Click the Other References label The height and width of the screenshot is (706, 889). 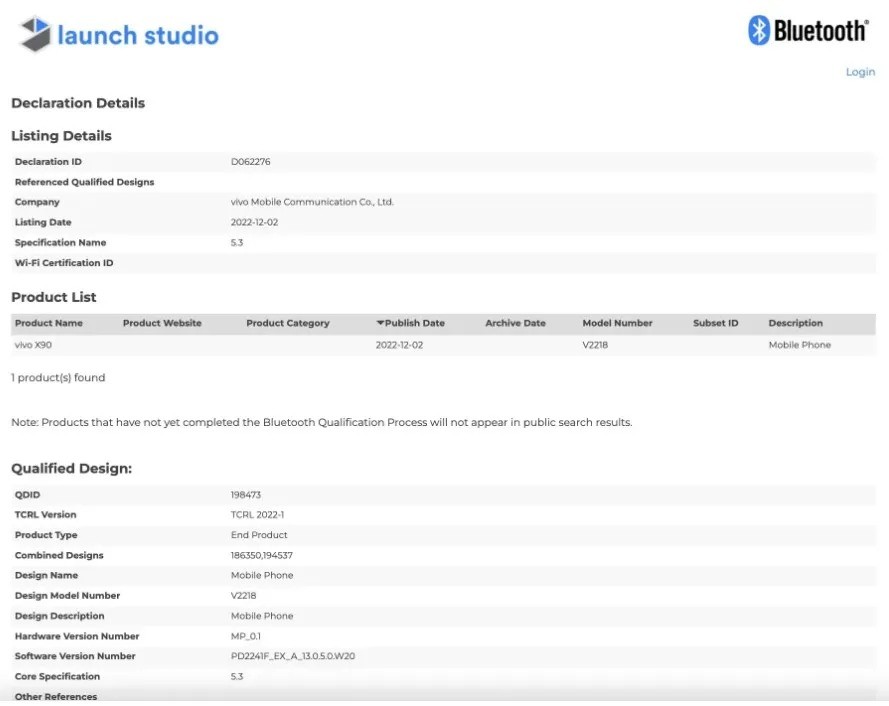pos(56,696)
